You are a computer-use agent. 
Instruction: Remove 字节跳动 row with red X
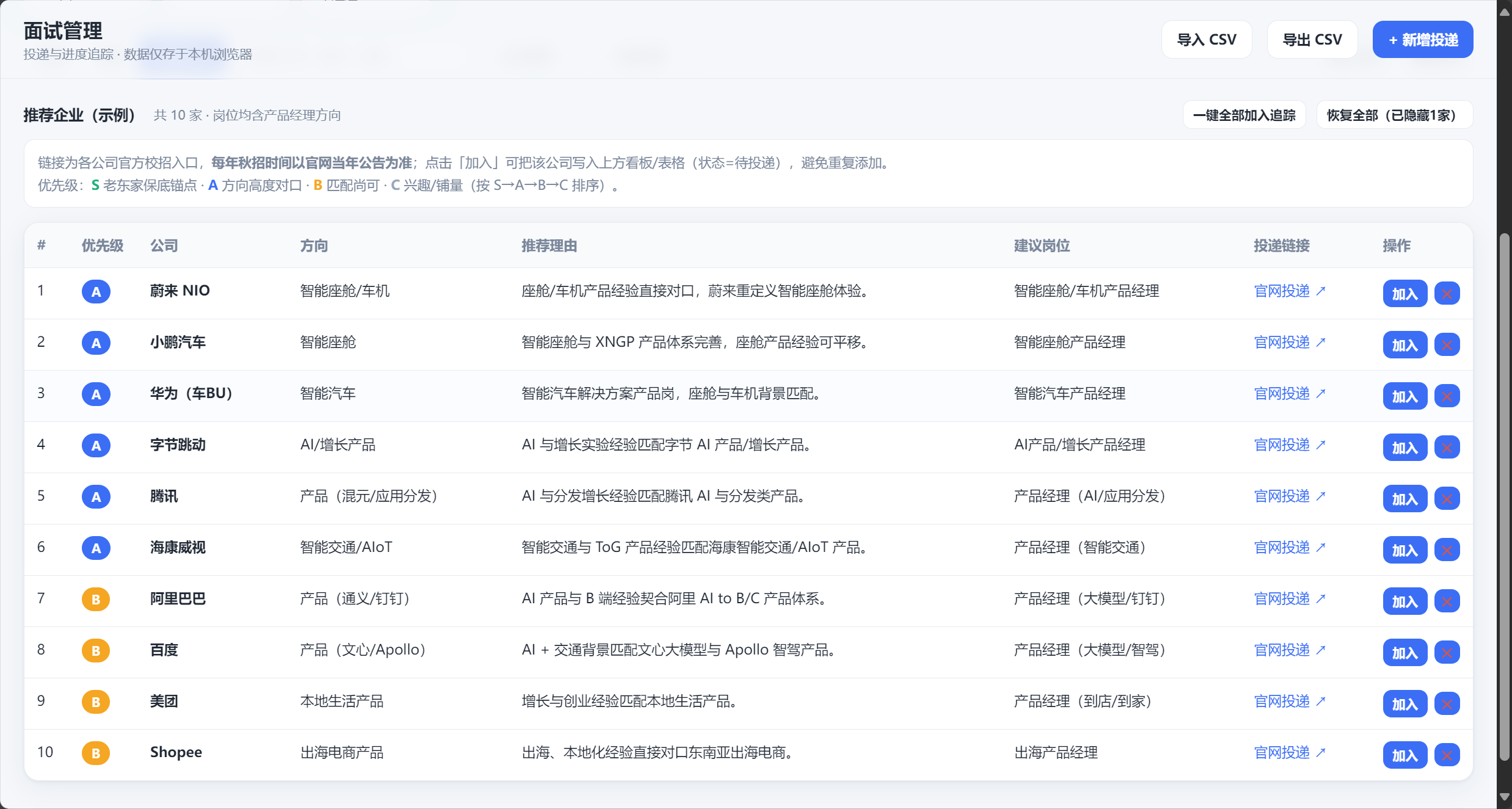[1447, 448]
